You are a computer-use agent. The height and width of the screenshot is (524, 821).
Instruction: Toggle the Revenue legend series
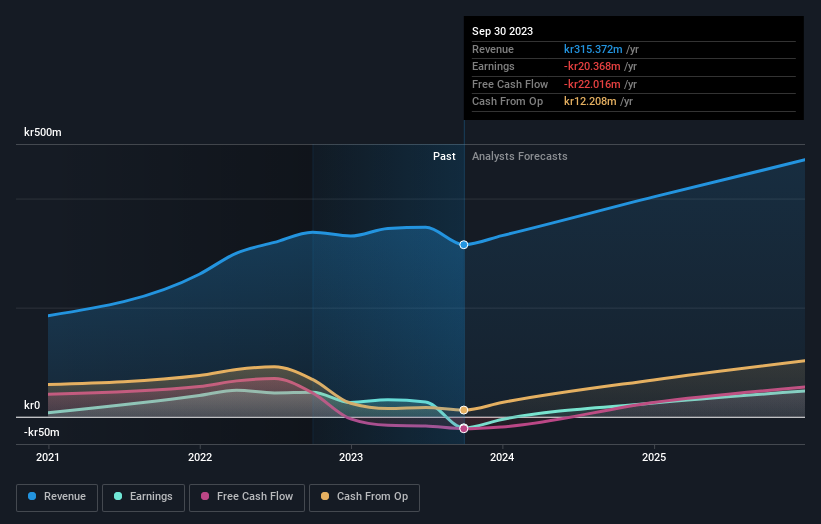57,497
